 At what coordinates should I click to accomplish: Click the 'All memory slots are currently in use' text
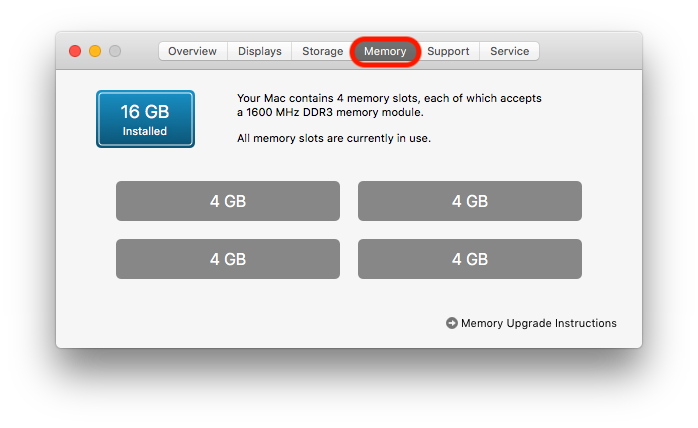pos(334,138)
